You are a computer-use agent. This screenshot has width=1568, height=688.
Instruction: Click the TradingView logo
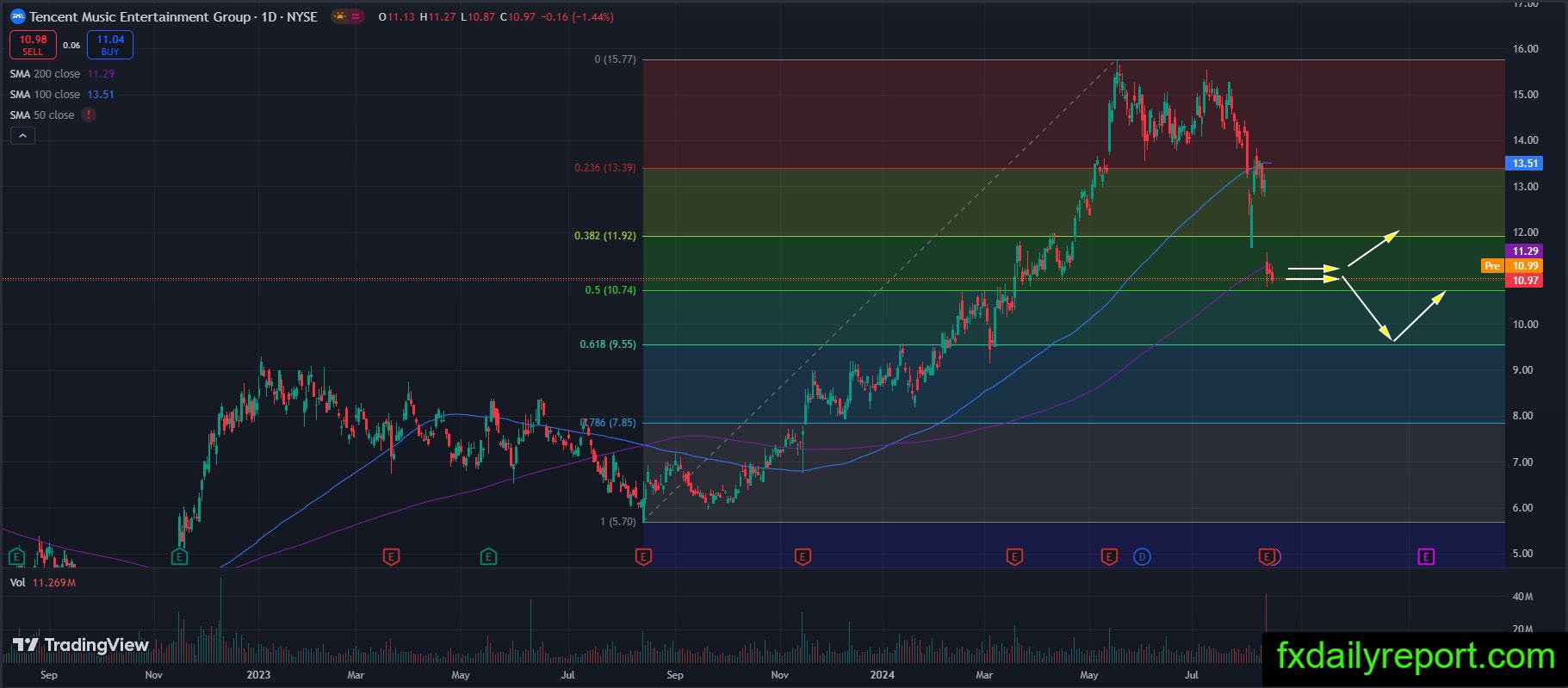click(x=81, y=645)
